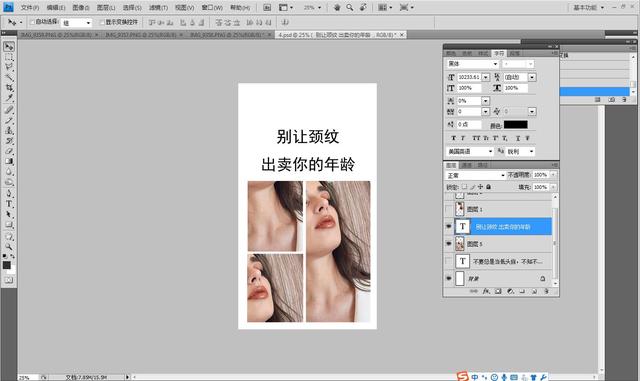The image size is (640, 381).
Task: Click the text color swatch in the Character panel
Action: point(516,125)
